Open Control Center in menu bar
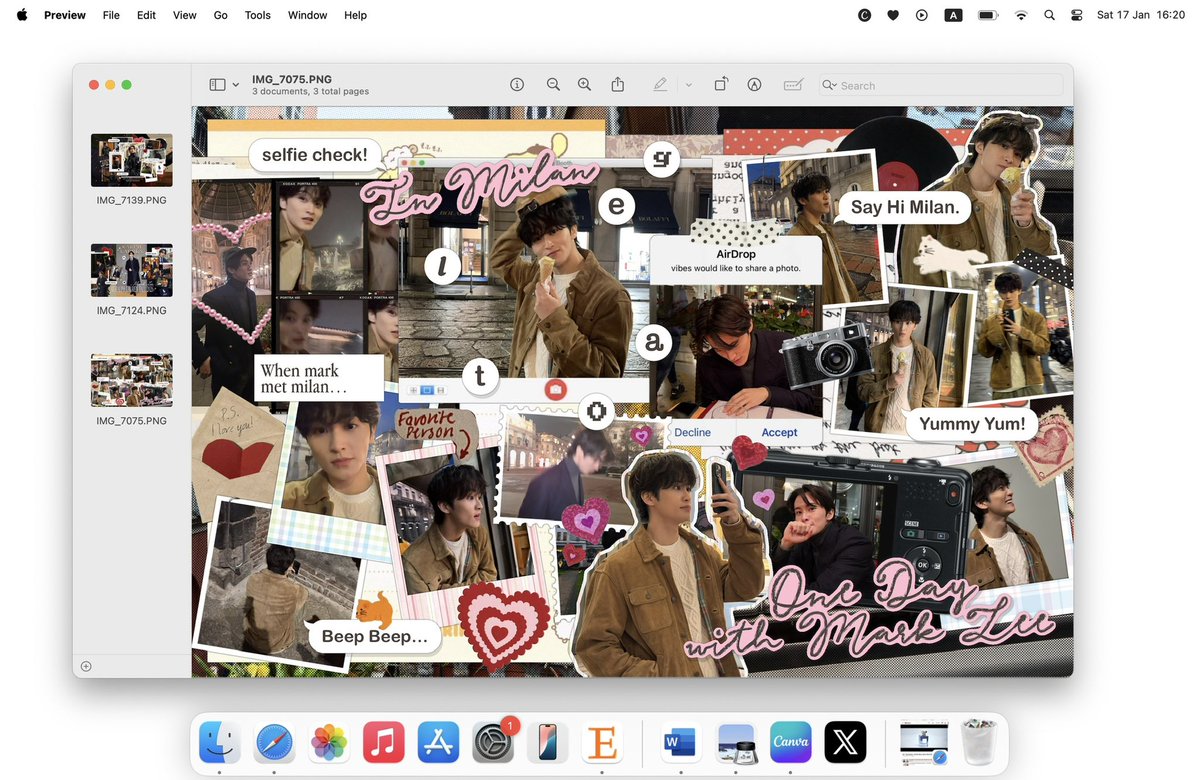 click(x=1077, y=15)
